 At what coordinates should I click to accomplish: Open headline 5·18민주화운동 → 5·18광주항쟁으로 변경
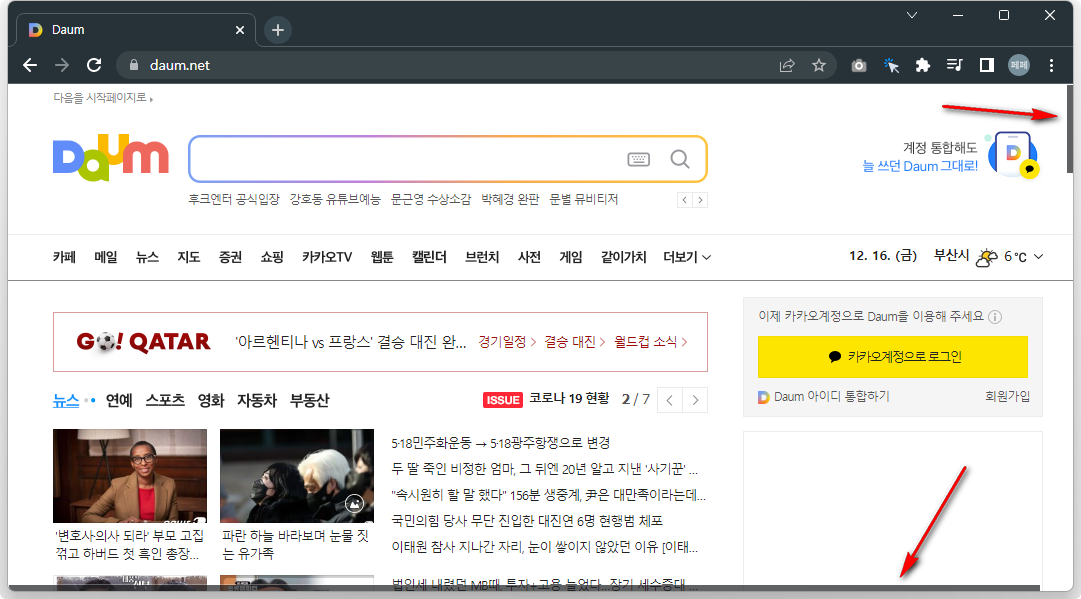pos(501,443)
